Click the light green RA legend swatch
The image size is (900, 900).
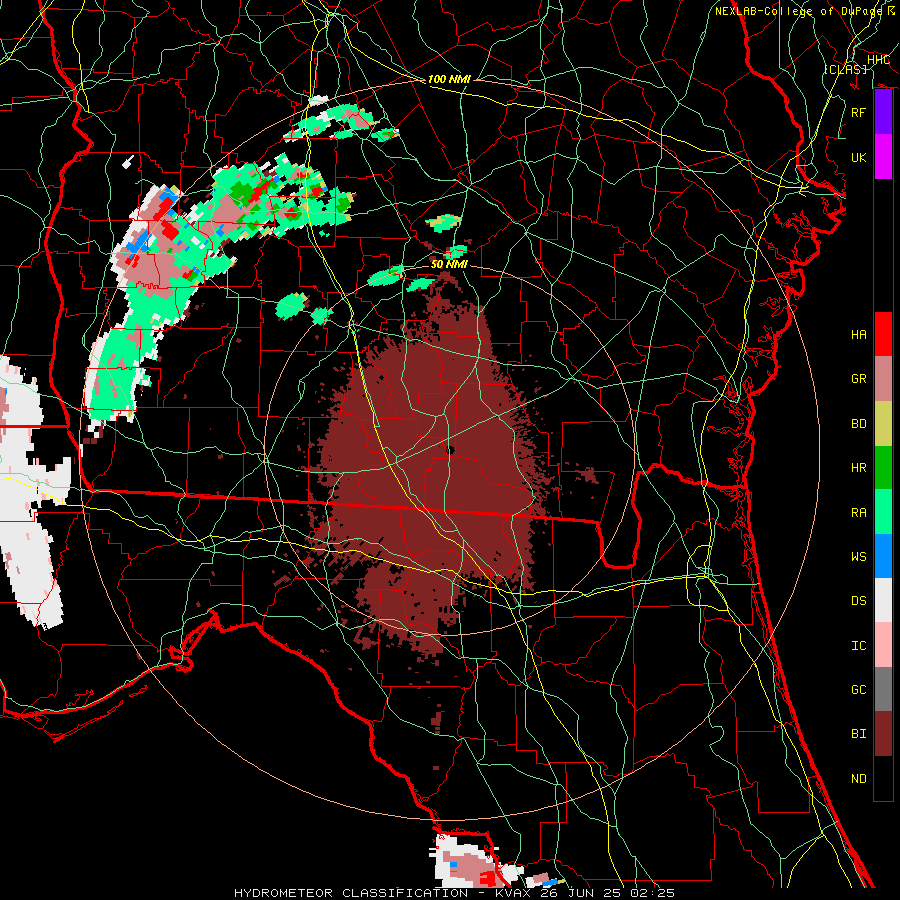click(x=883, y=512)
